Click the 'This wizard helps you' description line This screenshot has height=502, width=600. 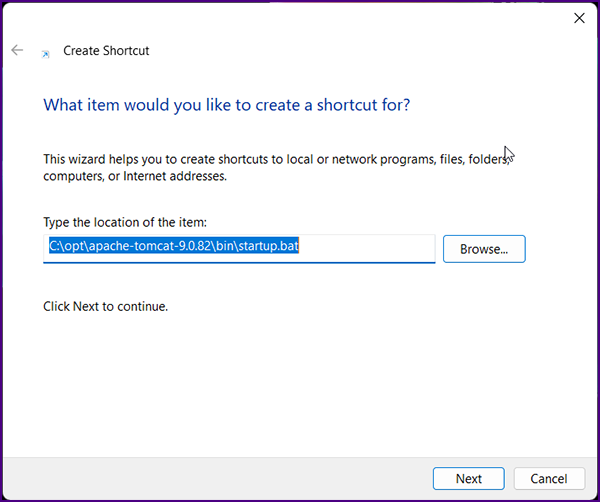276,159
